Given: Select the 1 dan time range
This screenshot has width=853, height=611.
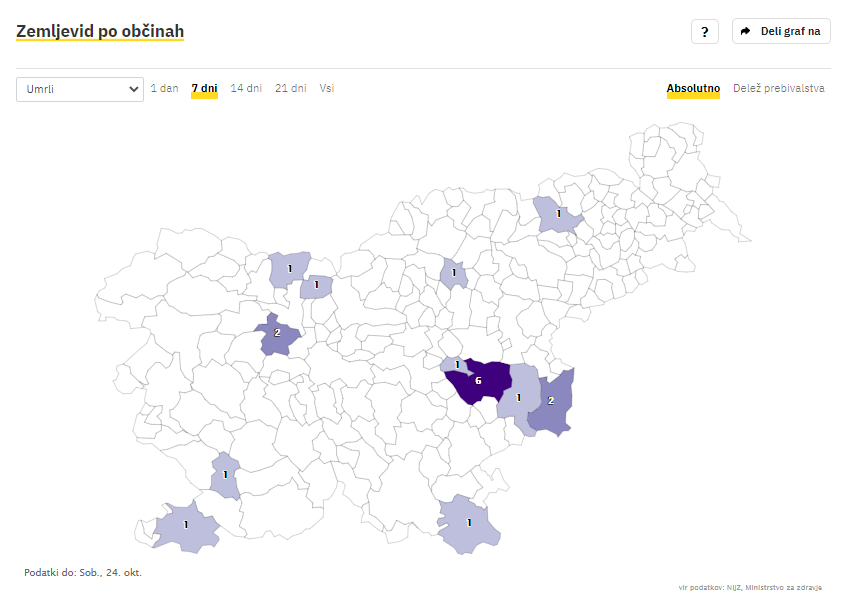Looking at the screenshot, I should (x=164, y=88).
